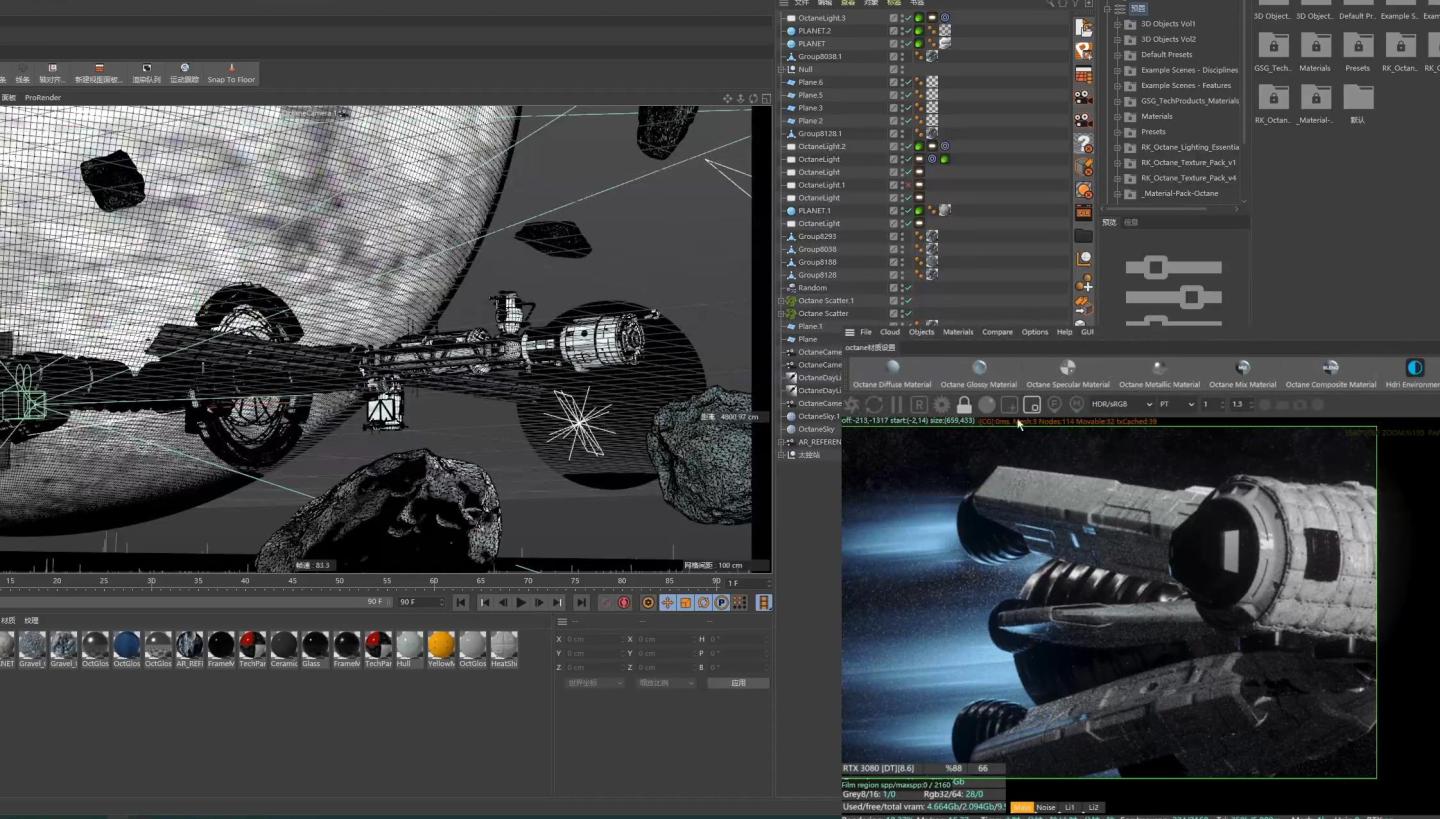The image size is (1440, 819).
Task: Select Octane Mix Material icon
Action: pyautogui.click(x=1243, y=368)
